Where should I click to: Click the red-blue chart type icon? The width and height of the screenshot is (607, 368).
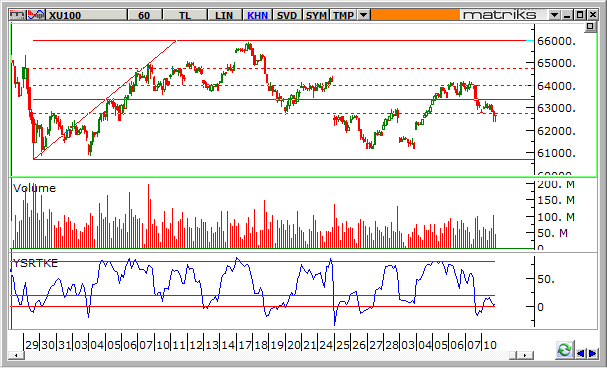[x=36, y=15]
